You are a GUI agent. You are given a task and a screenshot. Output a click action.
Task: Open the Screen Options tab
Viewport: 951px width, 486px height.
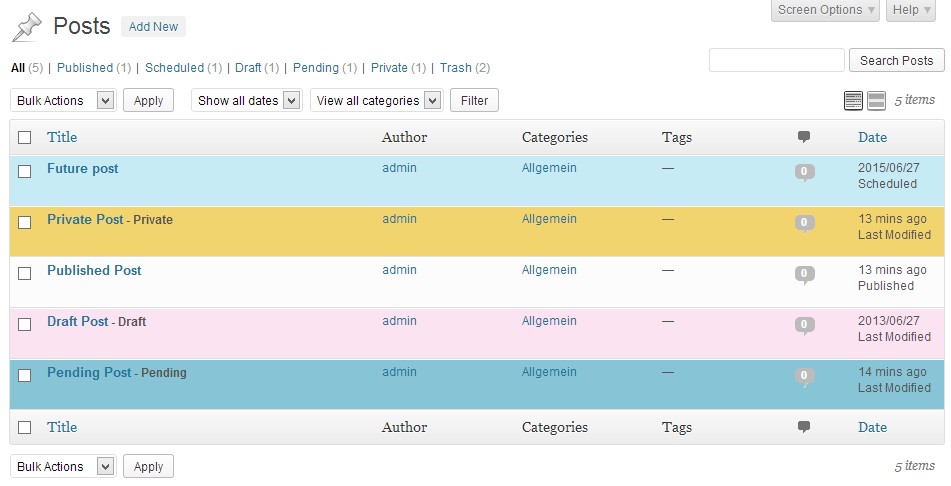point(826,10)
